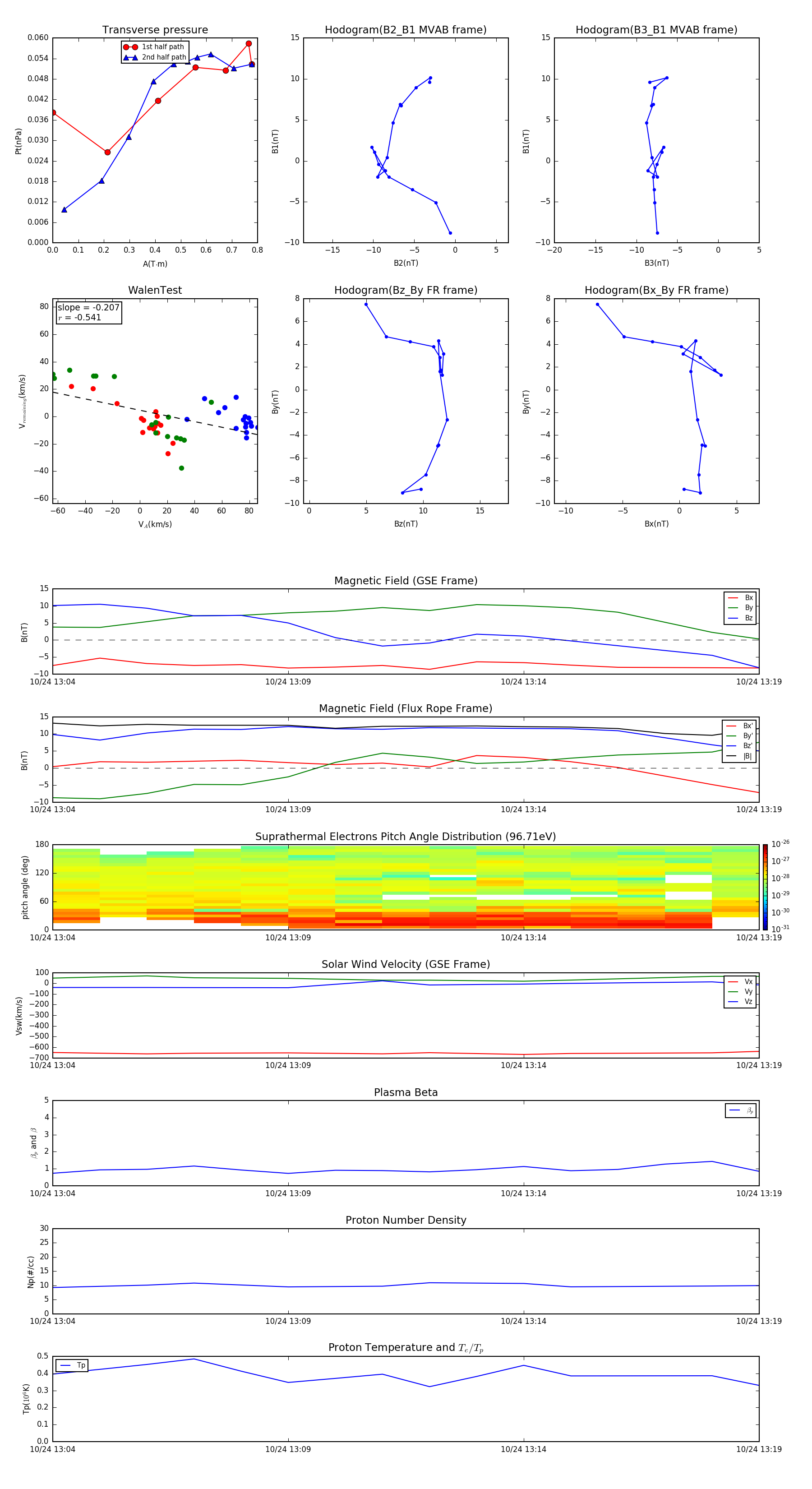Click the 'pitch angle (deg)' axis label
812x1489 pixels.
[x=25, y=887]
